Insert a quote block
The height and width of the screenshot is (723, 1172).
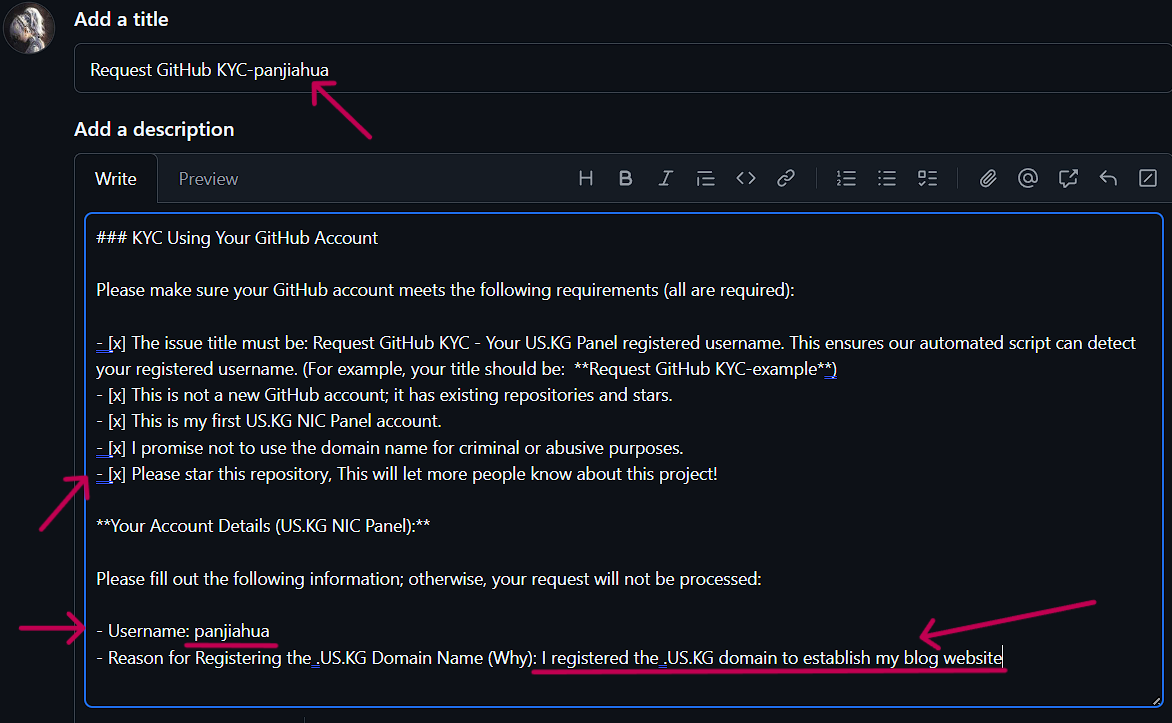pyautogui.click(x=705, y=179)
